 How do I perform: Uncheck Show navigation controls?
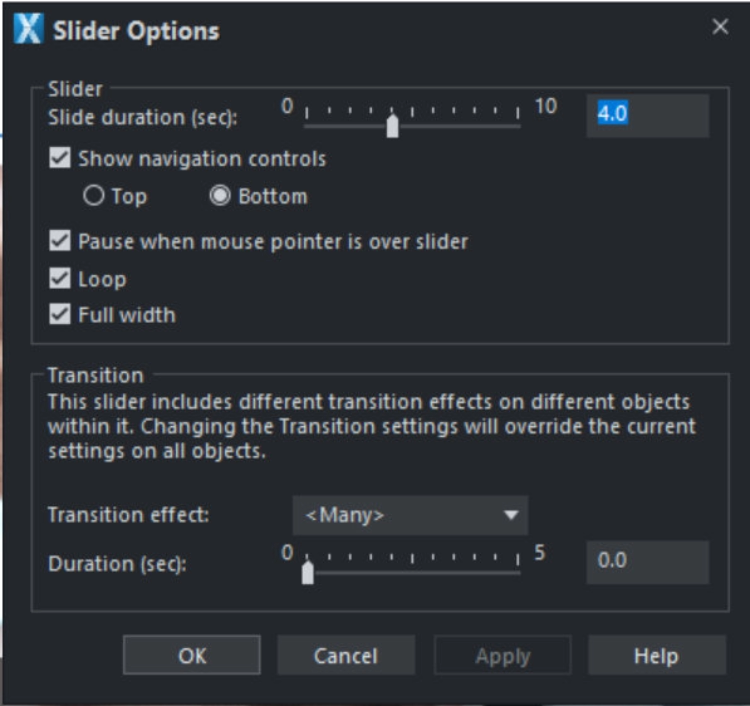click(60, 158)
